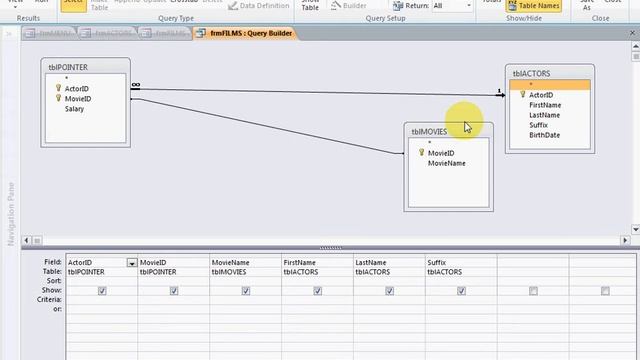Open the ActorID field dropdown in grid
This screenshot has height=360, width=640.
[x=131, y=263]
